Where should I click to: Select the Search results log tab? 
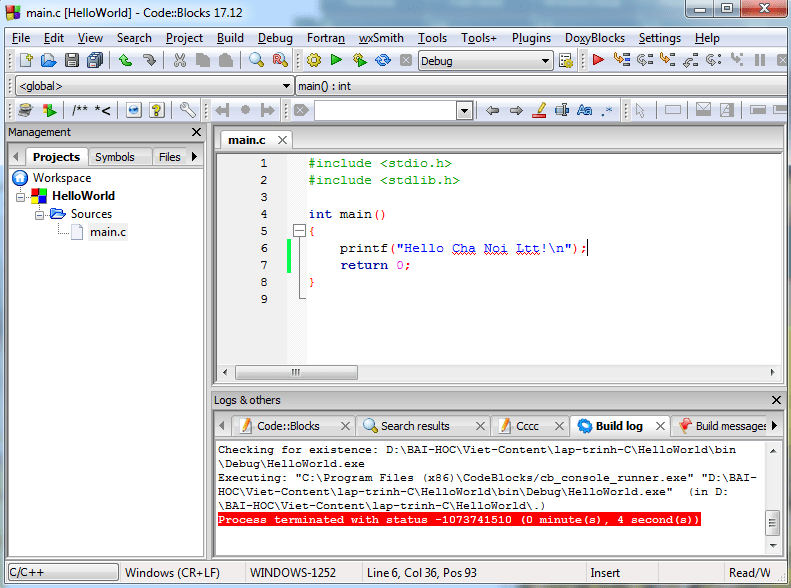(415, 426)
